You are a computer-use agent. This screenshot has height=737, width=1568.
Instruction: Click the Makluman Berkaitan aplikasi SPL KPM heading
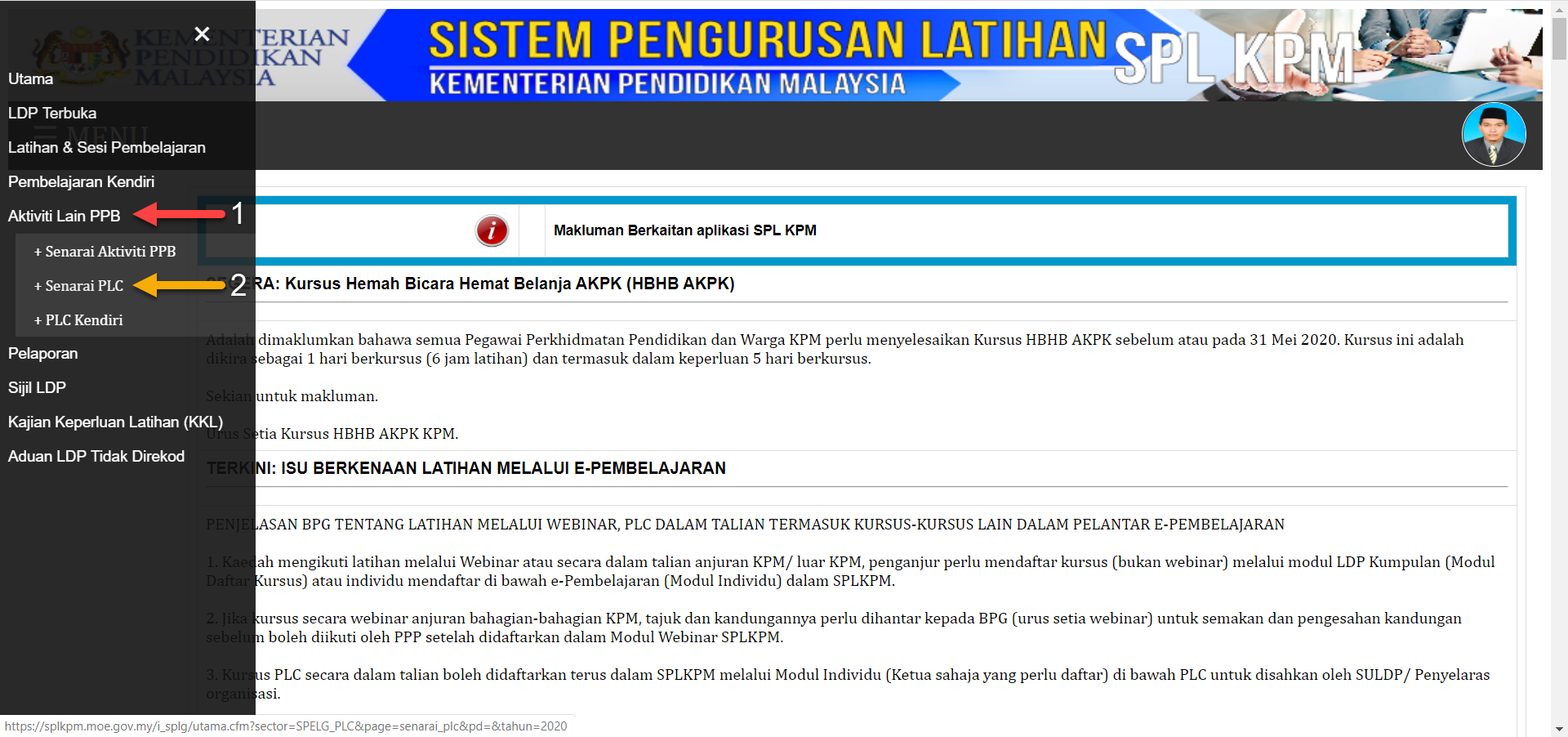pyautogui.click(x=685, y=230)
